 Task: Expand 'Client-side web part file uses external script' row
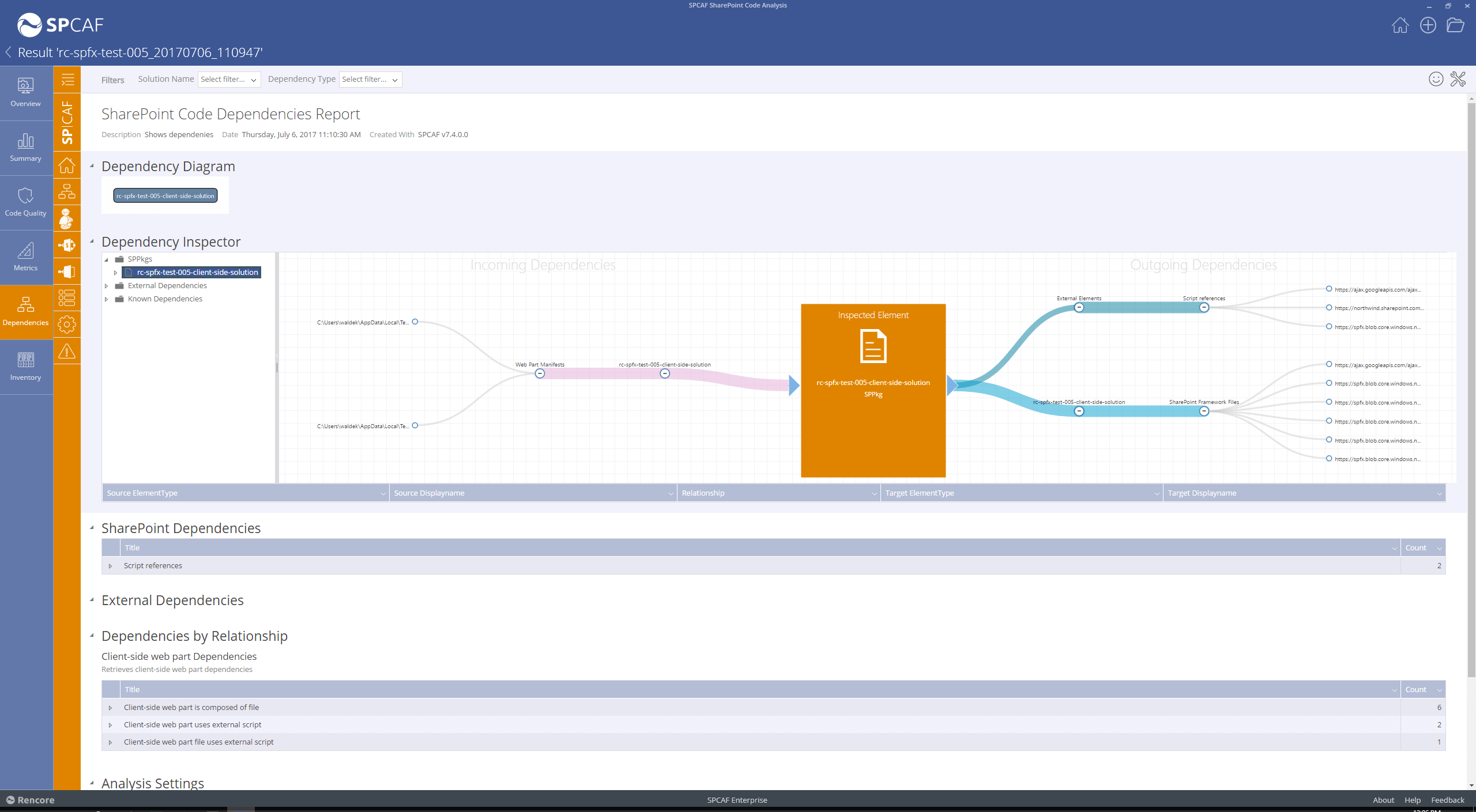(x=111, y=742)
